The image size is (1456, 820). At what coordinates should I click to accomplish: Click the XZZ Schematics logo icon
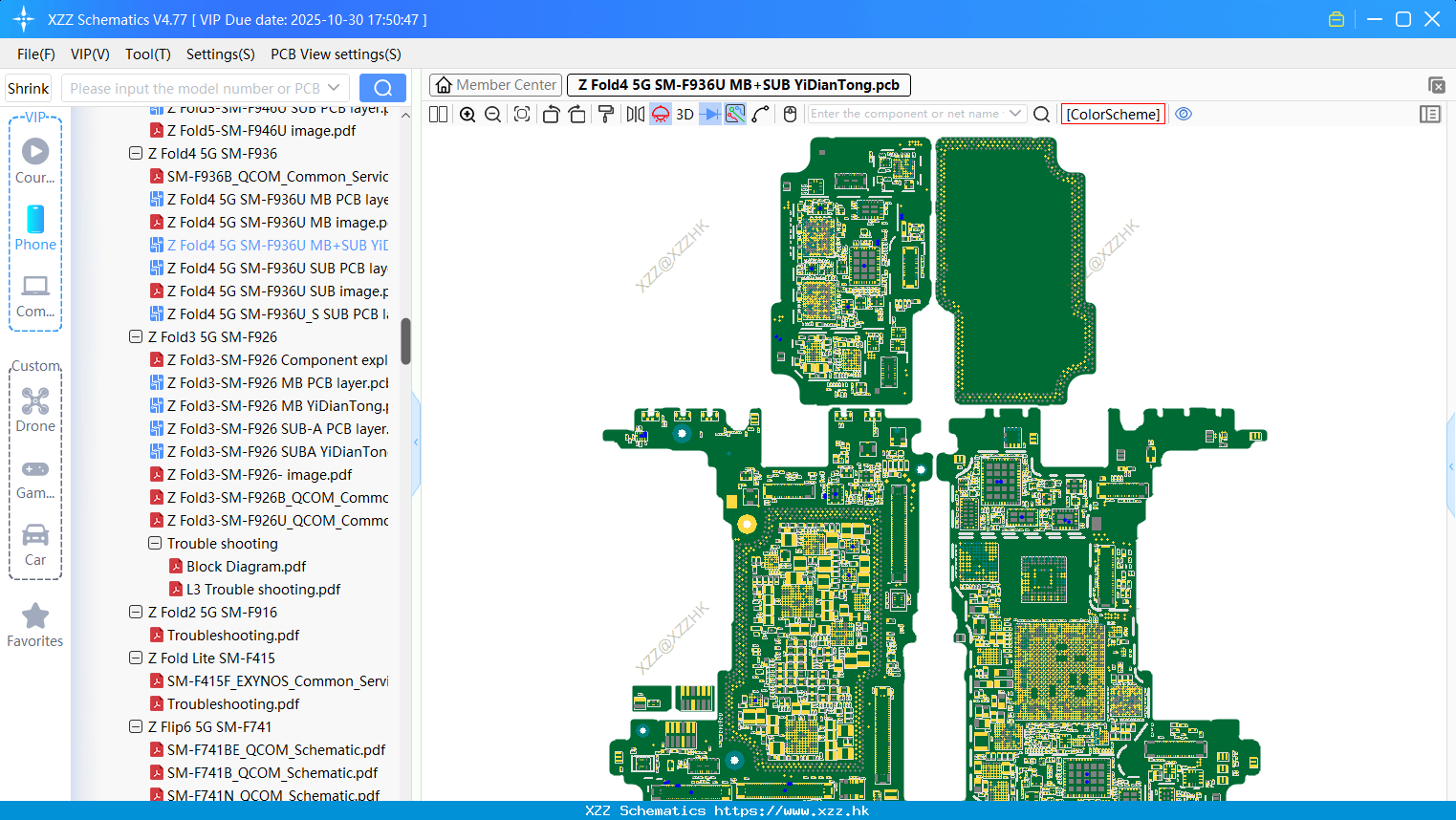tap(23, 19)
